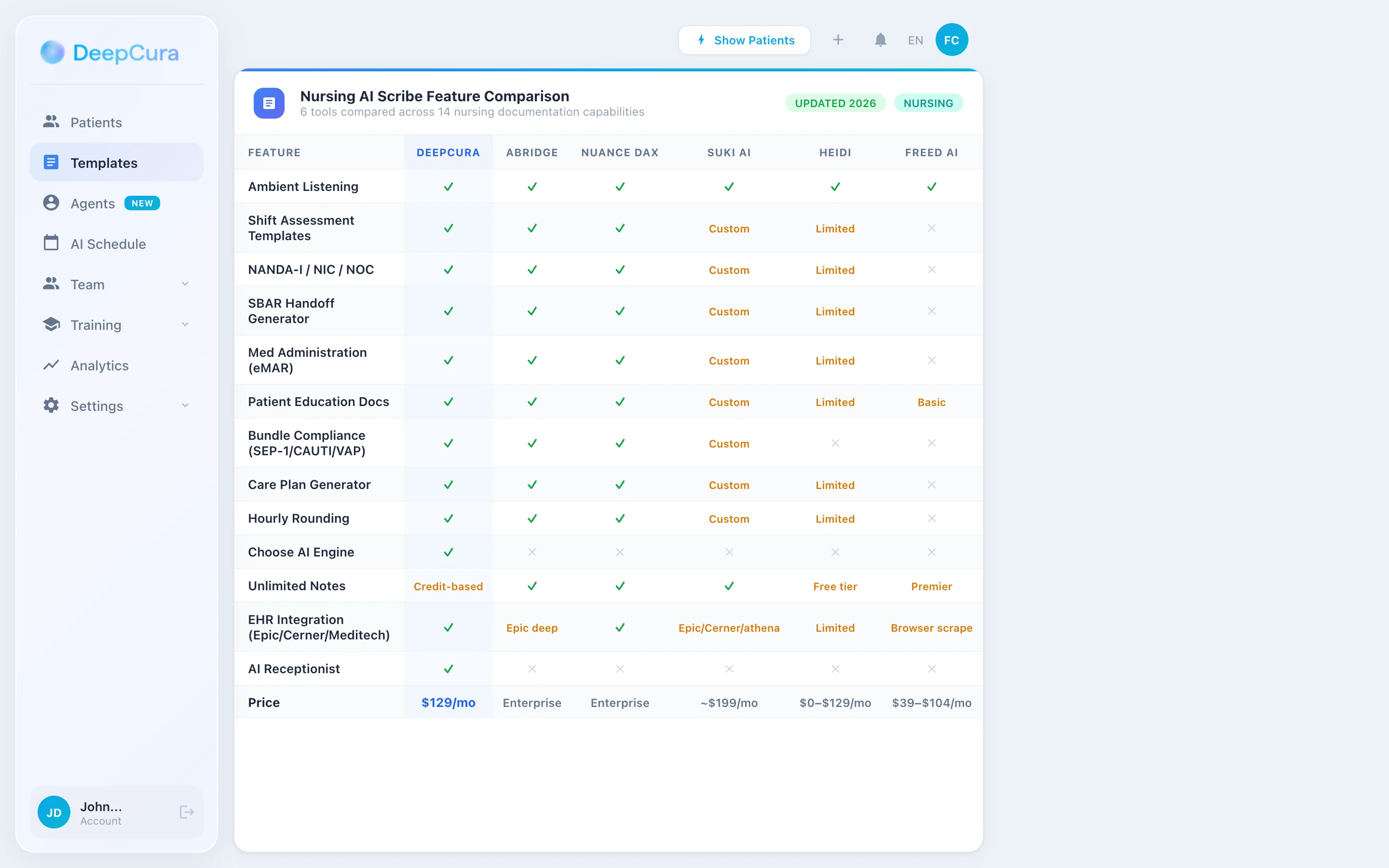Expand the Team submenu chevron

185,284
